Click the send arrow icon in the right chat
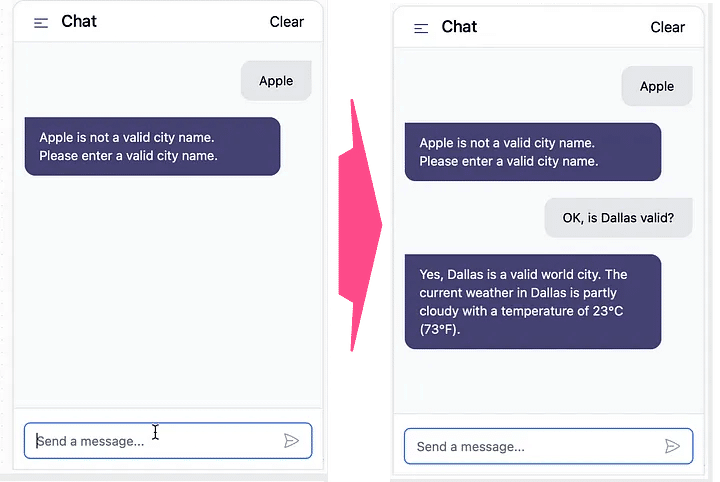The width and height of the screenshot is (720, 482). click(672, 446)
